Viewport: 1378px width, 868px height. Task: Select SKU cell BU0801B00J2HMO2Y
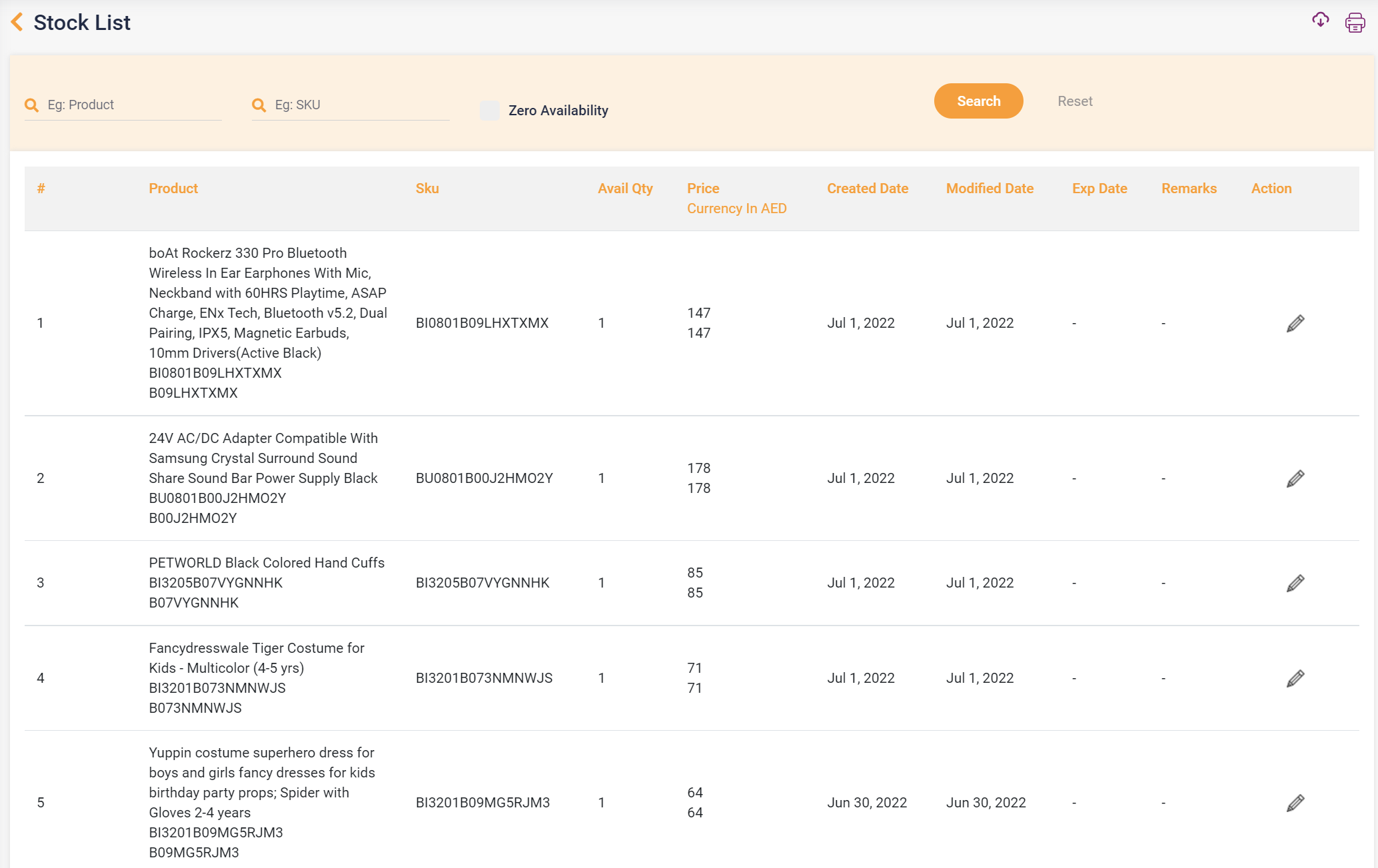484,478
